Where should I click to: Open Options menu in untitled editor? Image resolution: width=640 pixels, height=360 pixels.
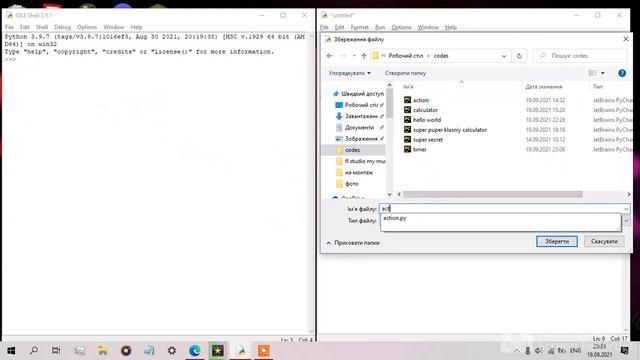[x=401, y=27]
